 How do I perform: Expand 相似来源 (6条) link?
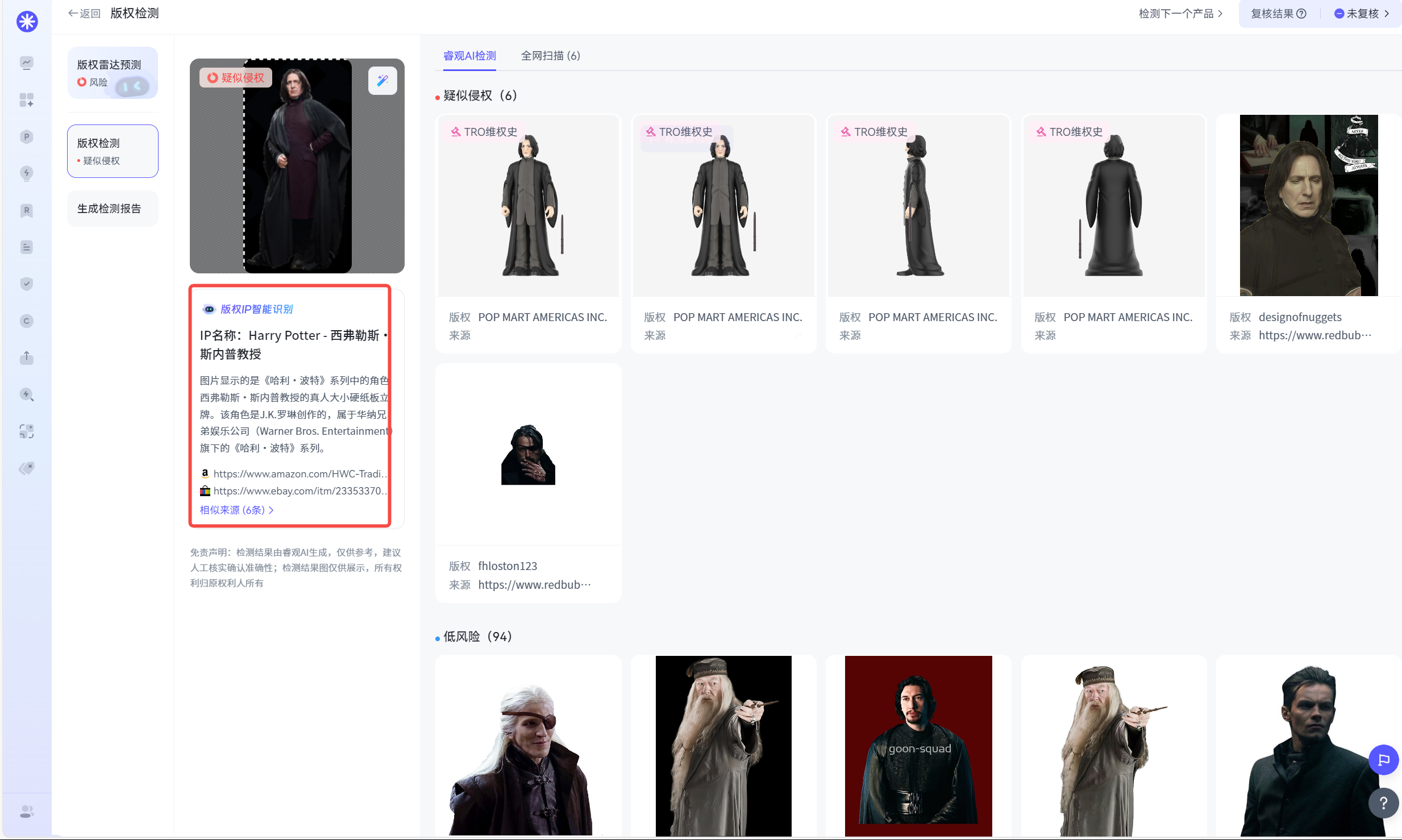(236, 510)
